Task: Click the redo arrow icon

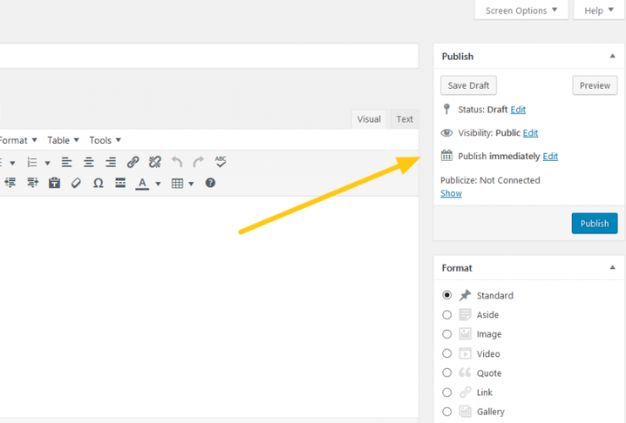Action: (x=198, y=162)
